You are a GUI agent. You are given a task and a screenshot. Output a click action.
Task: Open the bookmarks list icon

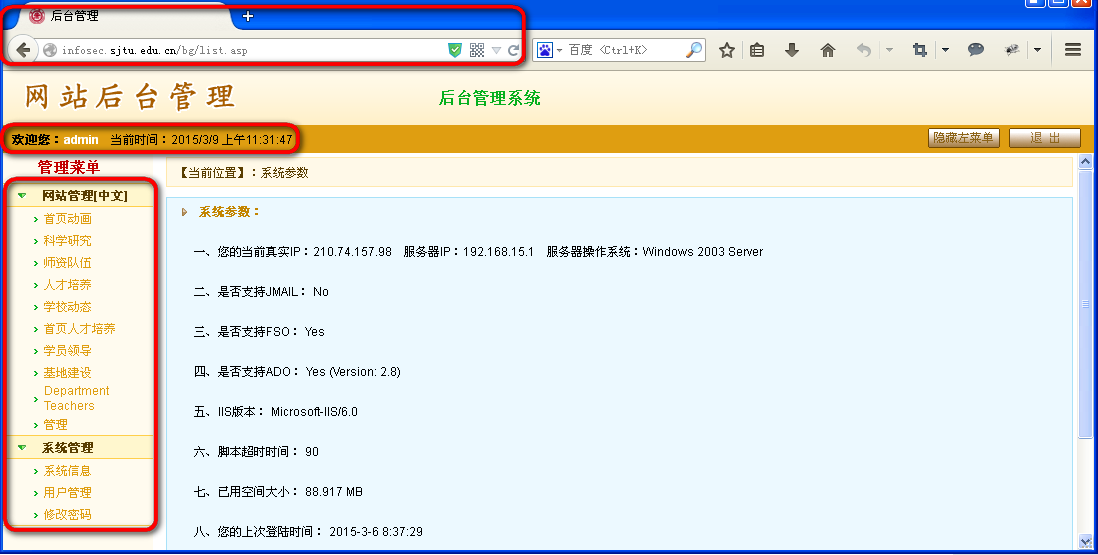click(x=757, y=50)
